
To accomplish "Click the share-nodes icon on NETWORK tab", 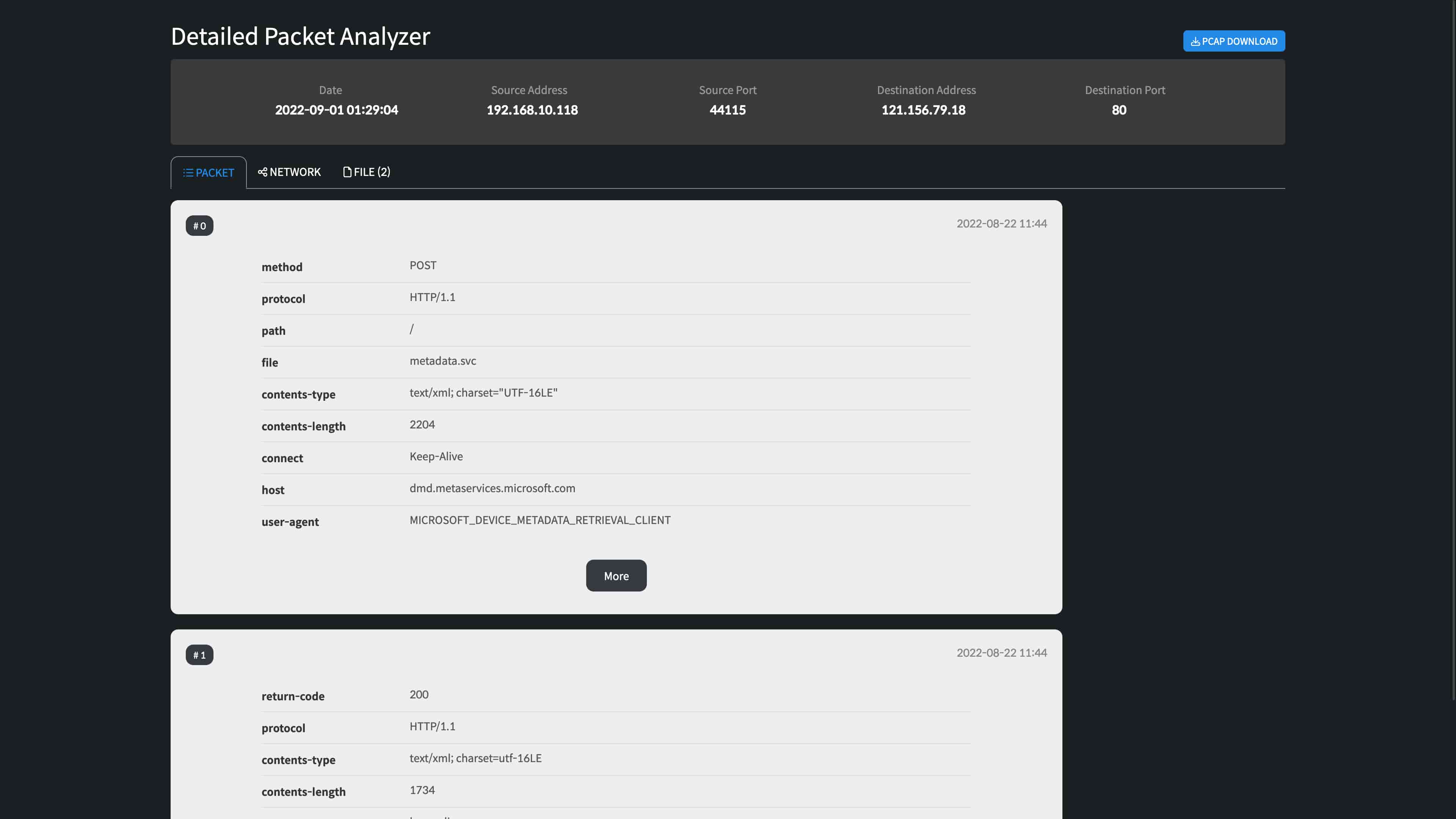I will coord(262,172).
